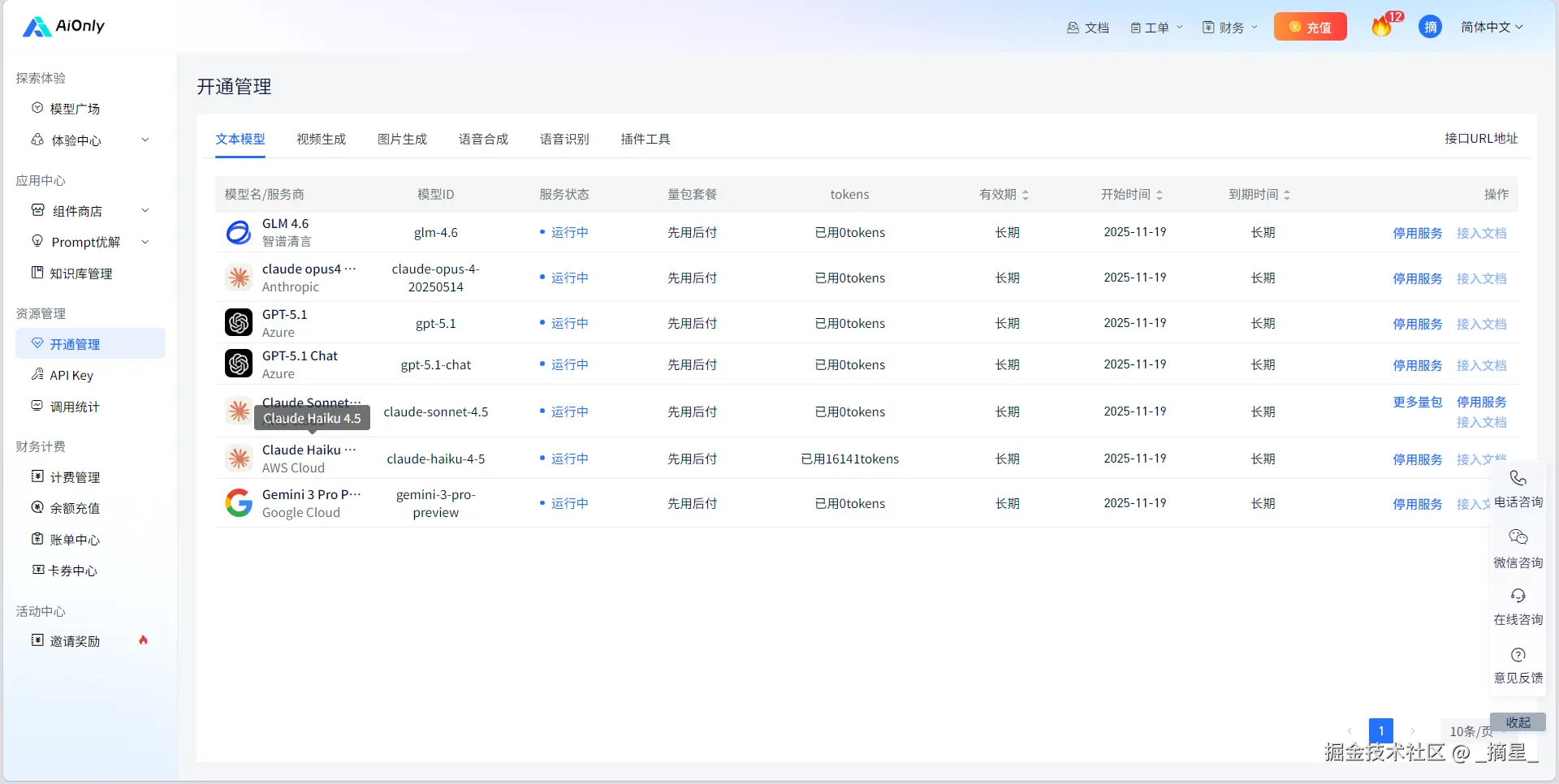Click the AiOnly logo
Viewport: 1559px width, 784px height.
tap(64, 27)
